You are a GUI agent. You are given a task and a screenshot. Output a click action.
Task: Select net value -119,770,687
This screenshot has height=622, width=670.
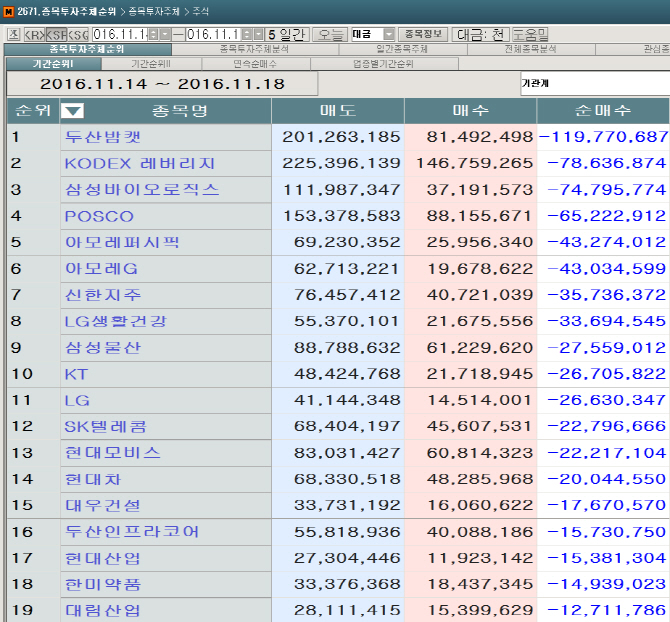603,137
